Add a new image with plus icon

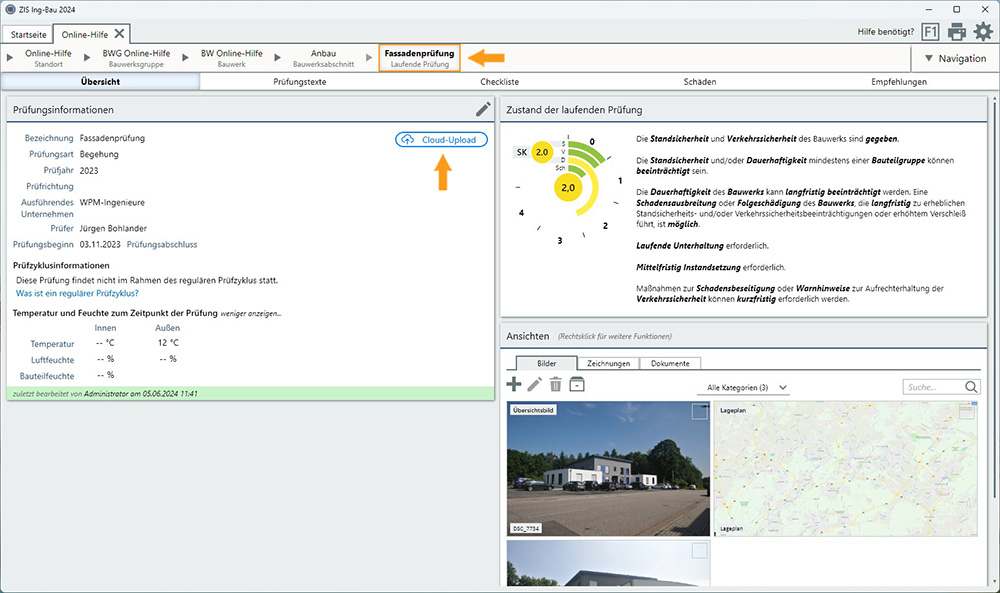point(514,385)
